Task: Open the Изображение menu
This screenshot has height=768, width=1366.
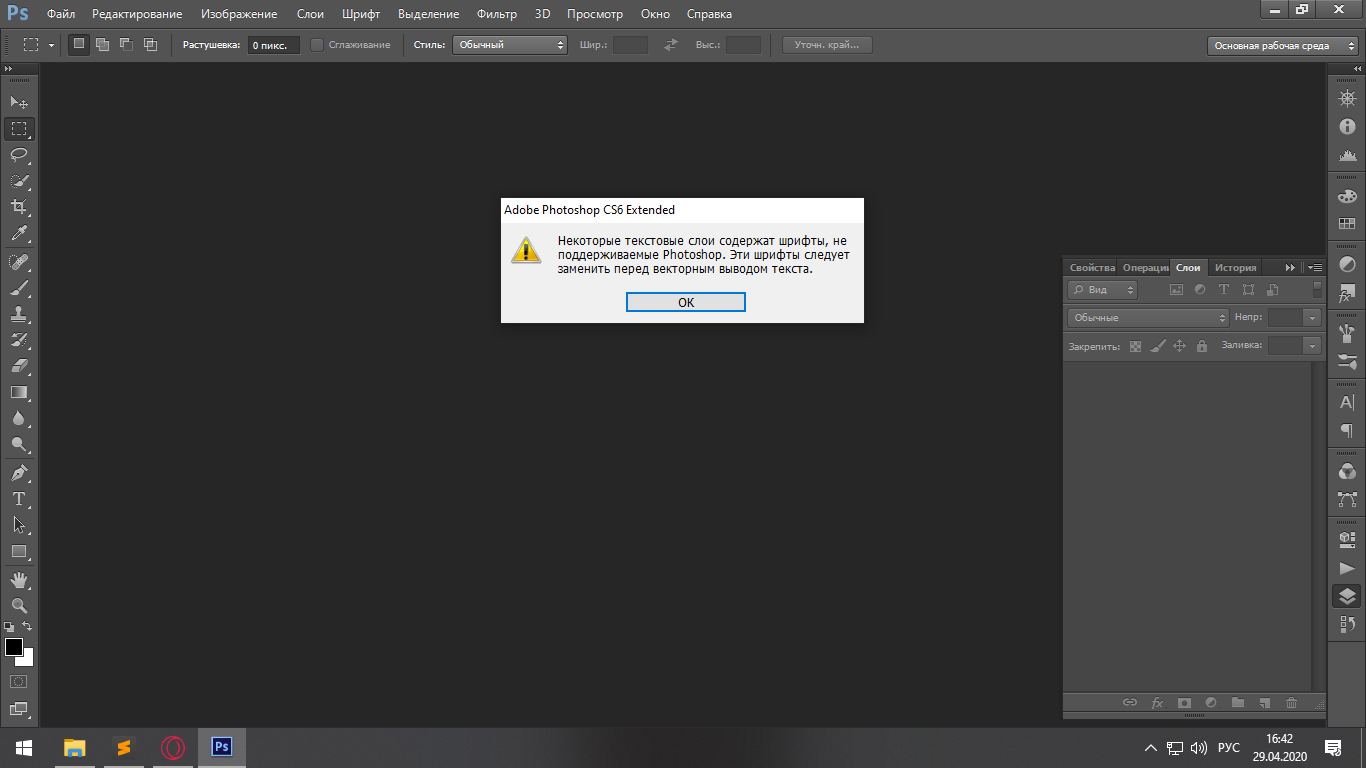Action: point(239,14)
